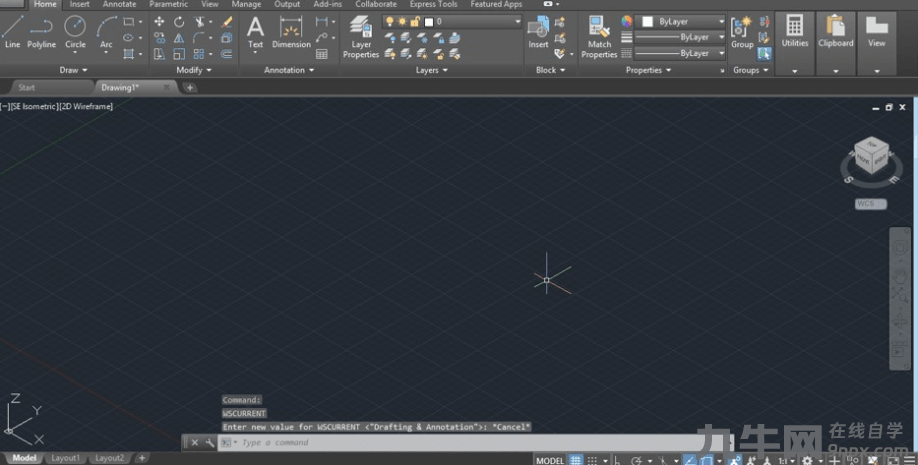Select the Polyline tool

point(41,32)
